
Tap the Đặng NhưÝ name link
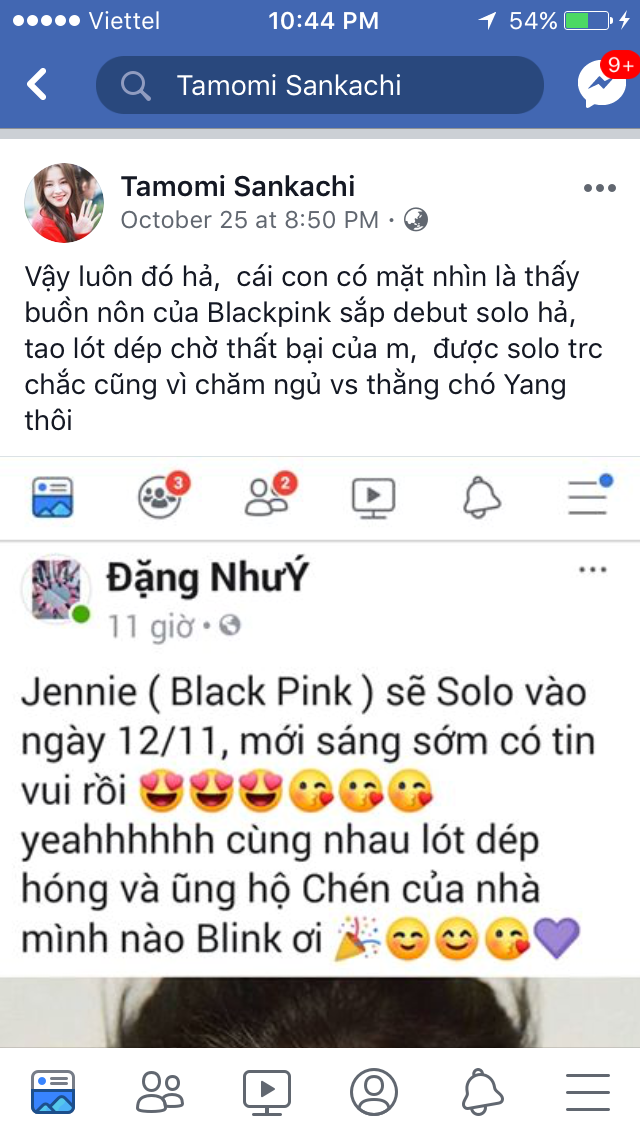(207, 580)
